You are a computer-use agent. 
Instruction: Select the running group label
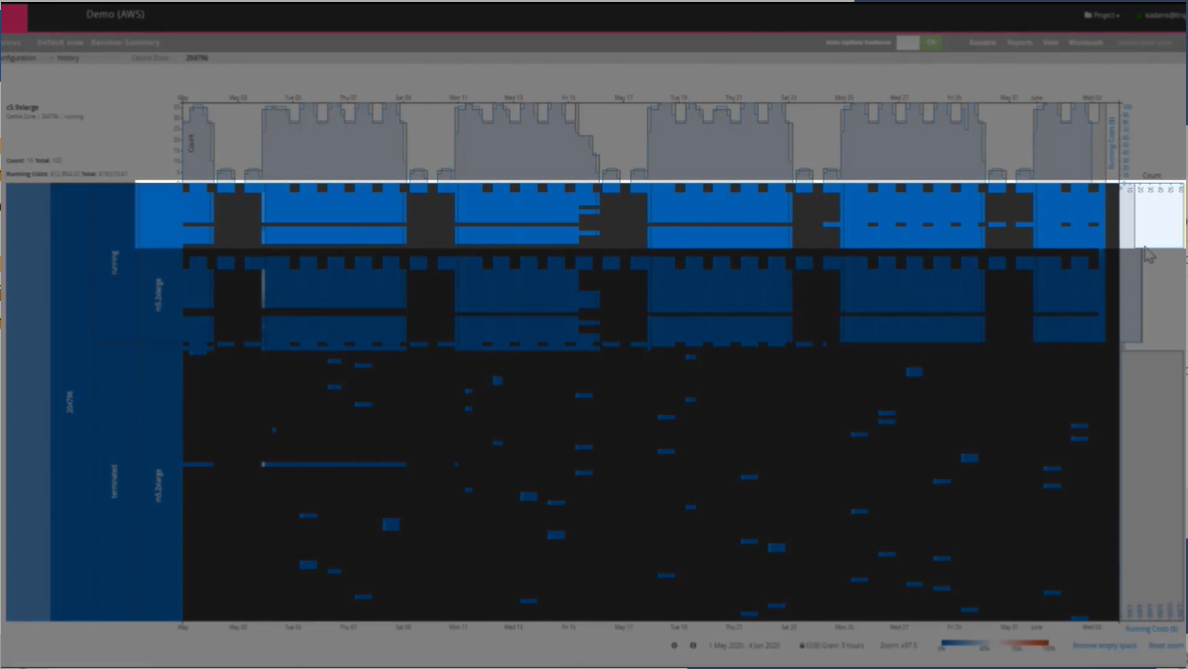pos(114,262)
